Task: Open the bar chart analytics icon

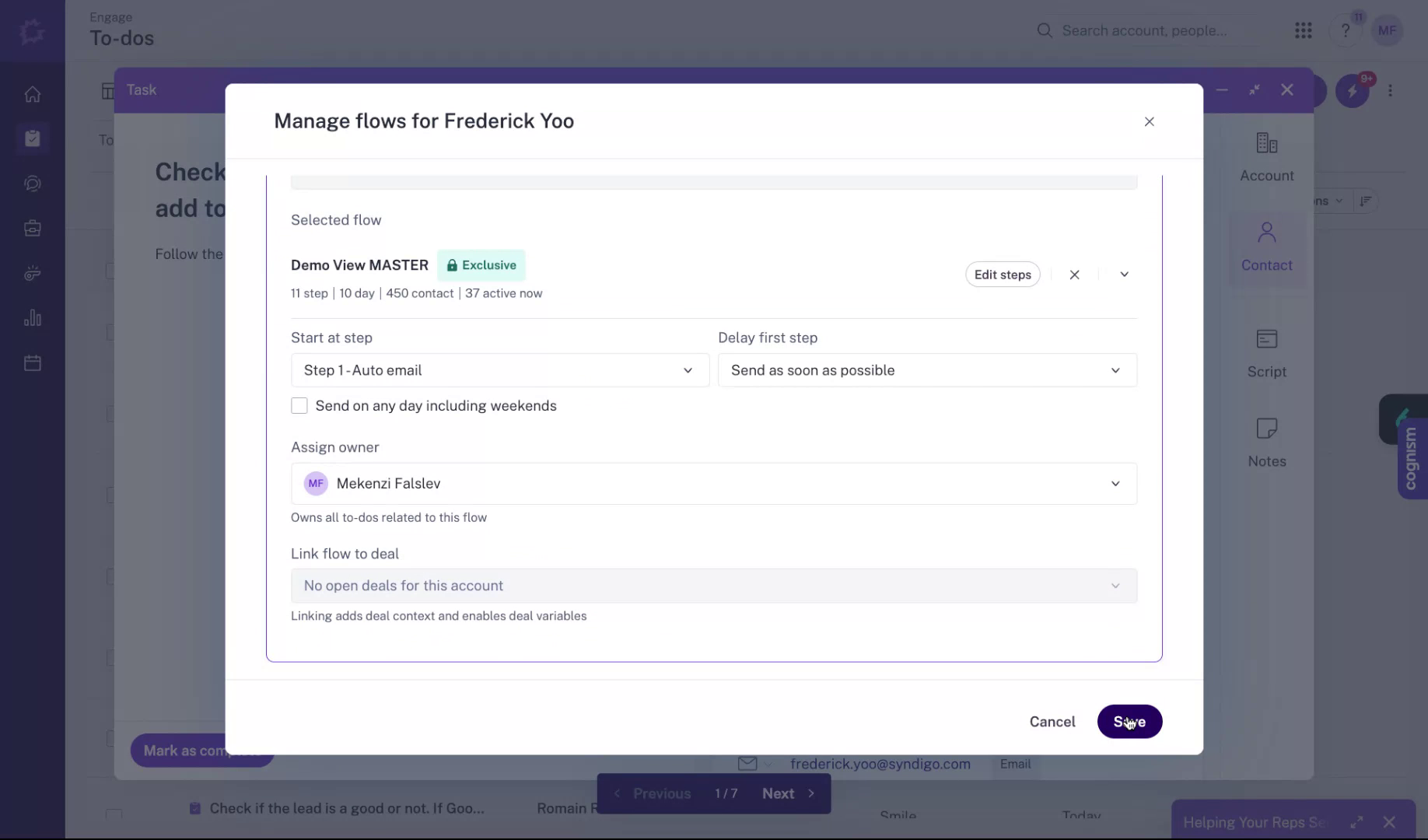Action: pos(32,318)
